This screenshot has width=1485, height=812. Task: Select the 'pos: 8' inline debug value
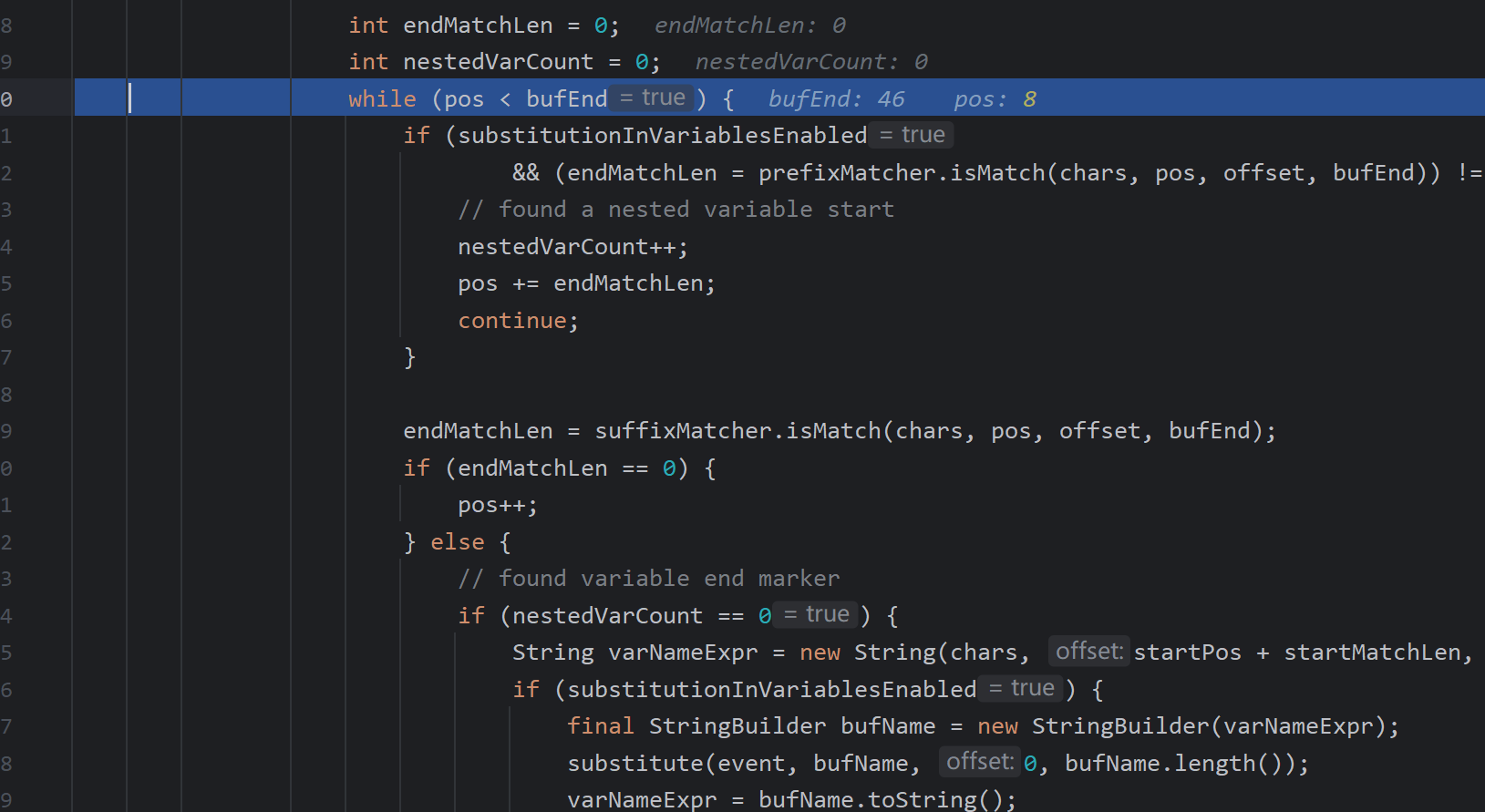point(995,98)
